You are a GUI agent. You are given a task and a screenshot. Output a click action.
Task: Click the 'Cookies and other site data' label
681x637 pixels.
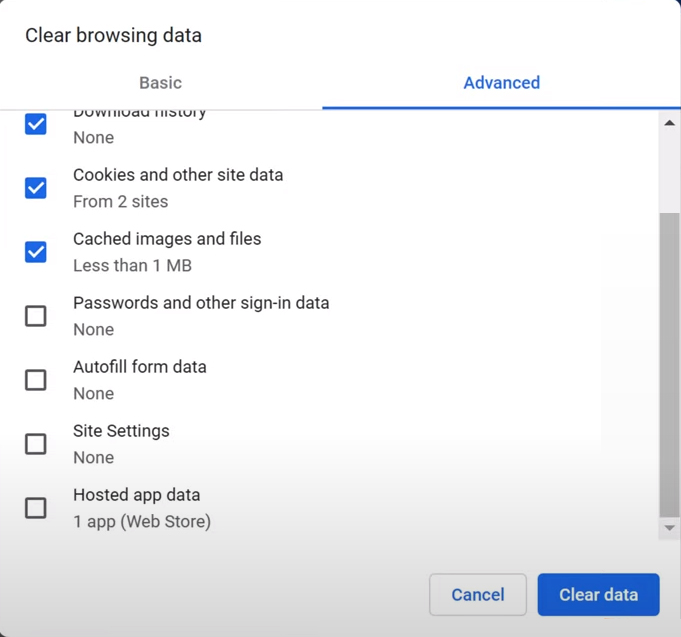point(178,175)
